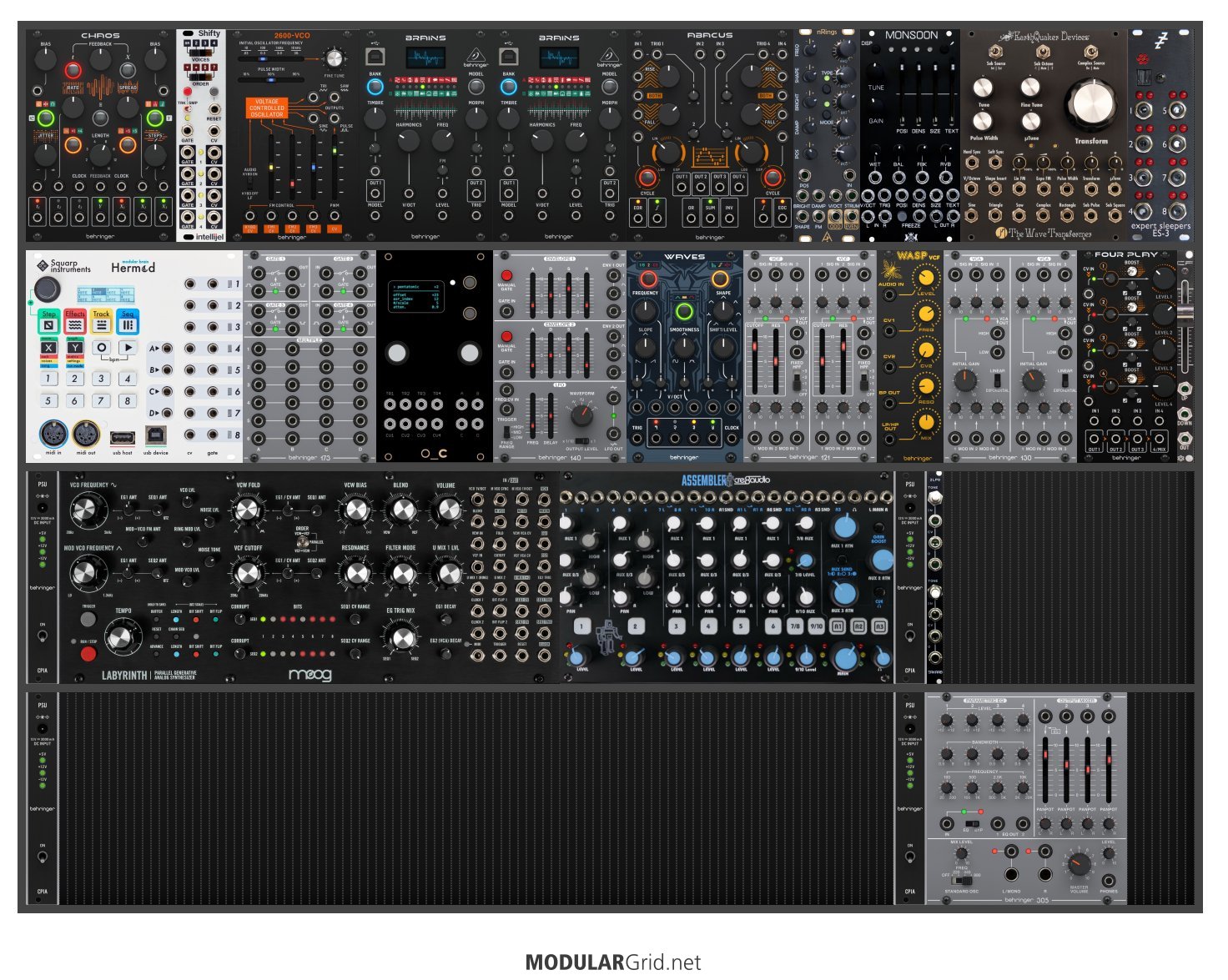The height and width of the screenshot is (980, 1228).
Task: Click the Moog logo on the Labyrinth
Action: 310,674
